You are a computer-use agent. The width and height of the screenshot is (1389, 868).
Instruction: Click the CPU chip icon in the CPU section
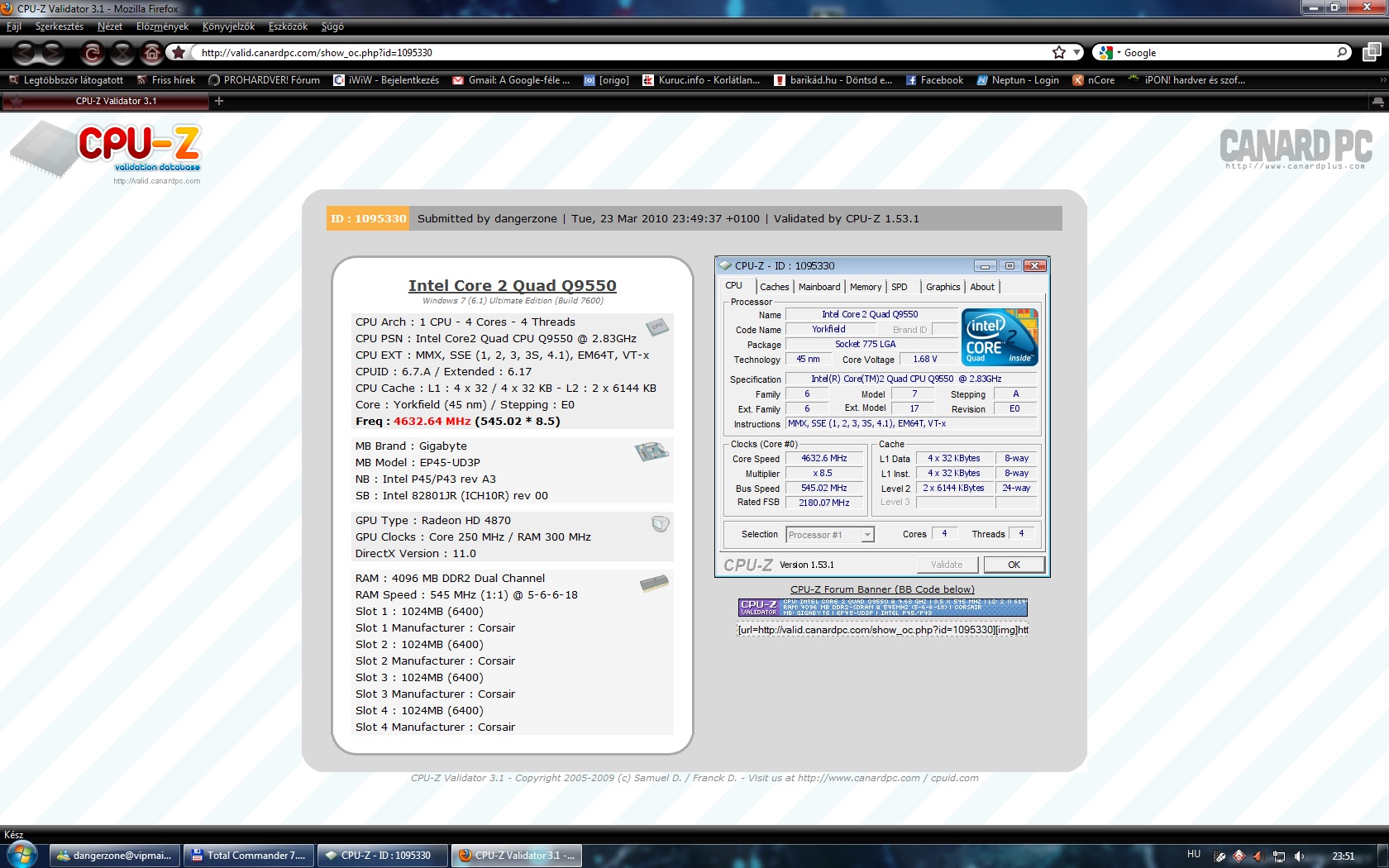coord(657,327)
